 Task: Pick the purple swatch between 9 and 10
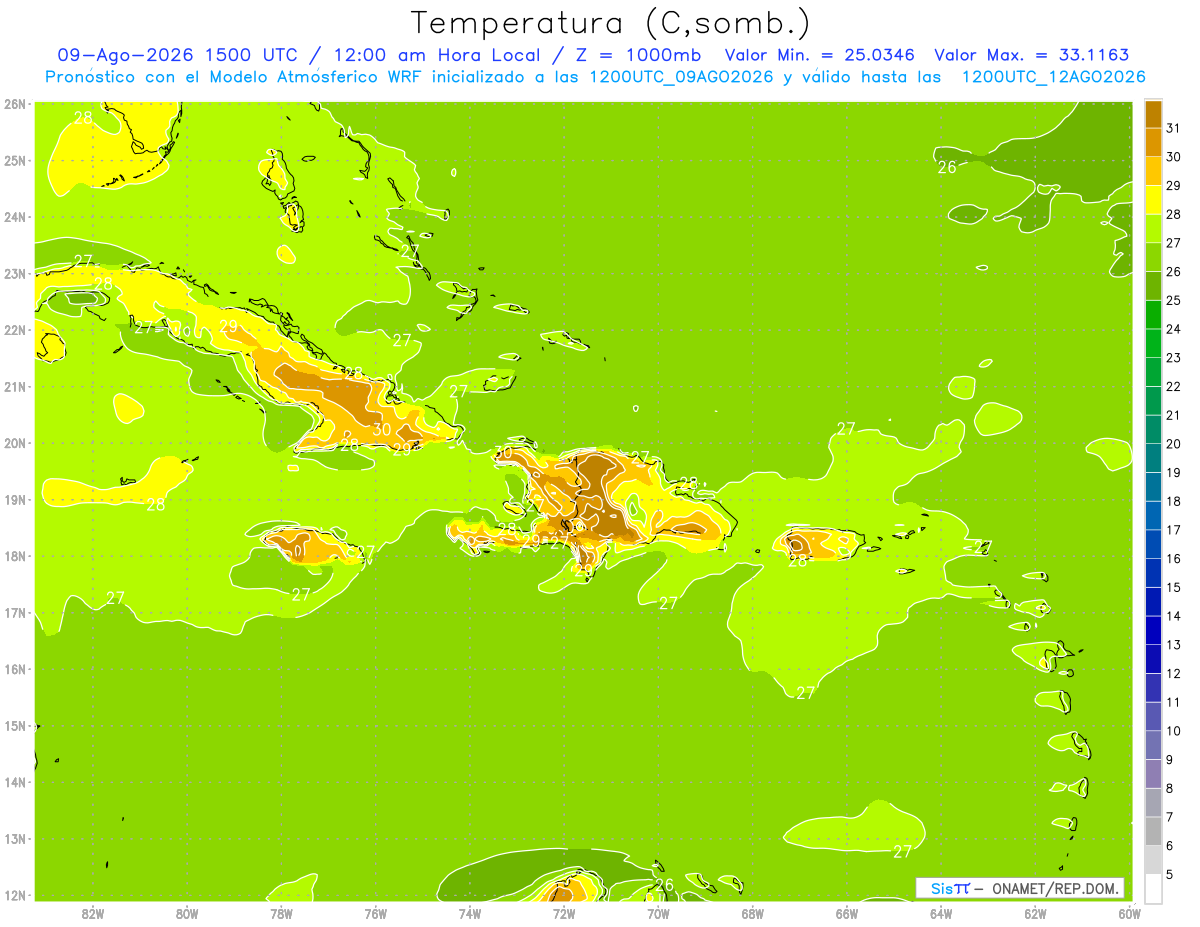[x=1153, y=745]
